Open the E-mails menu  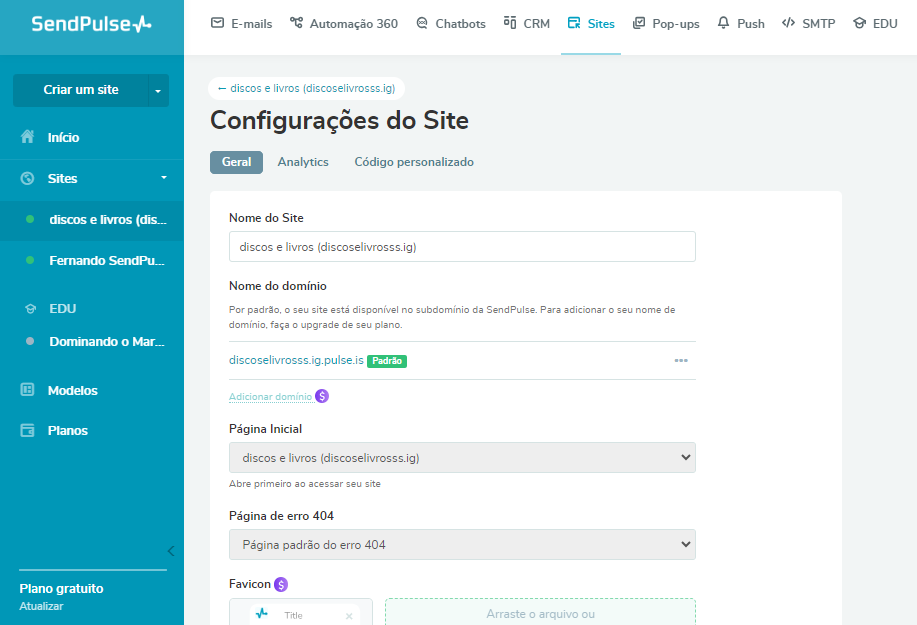[x=242, y=23]
